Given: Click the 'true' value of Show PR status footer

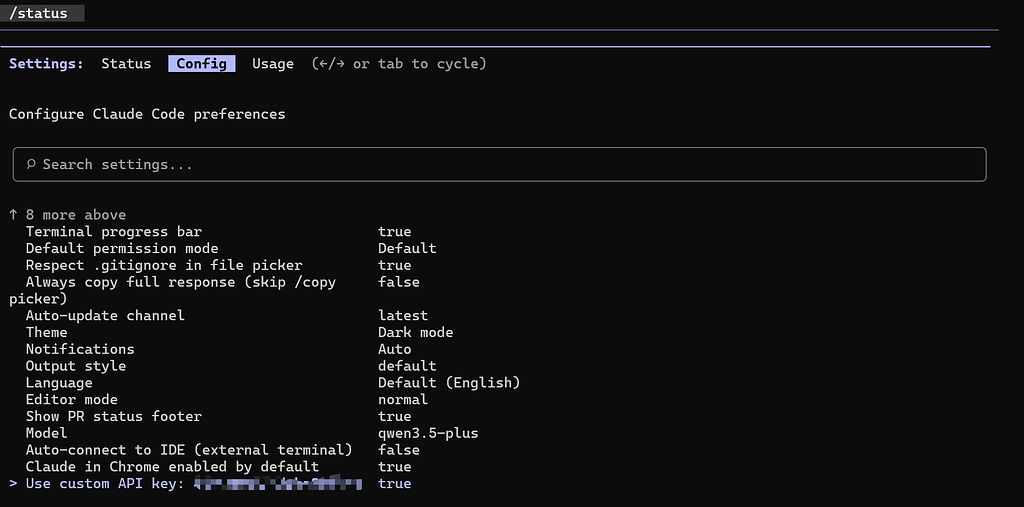Looking at the screenshot, I should point(394,417).
